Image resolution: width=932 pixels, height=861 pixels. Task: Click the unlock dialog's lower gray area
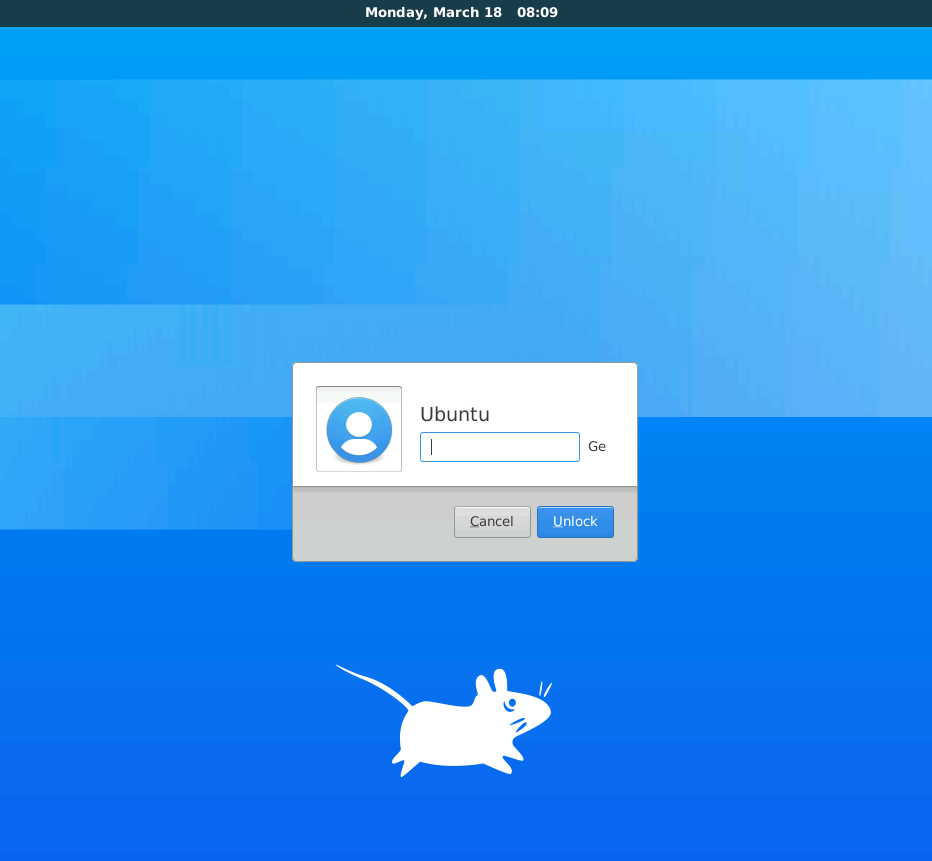pos(360,523)
